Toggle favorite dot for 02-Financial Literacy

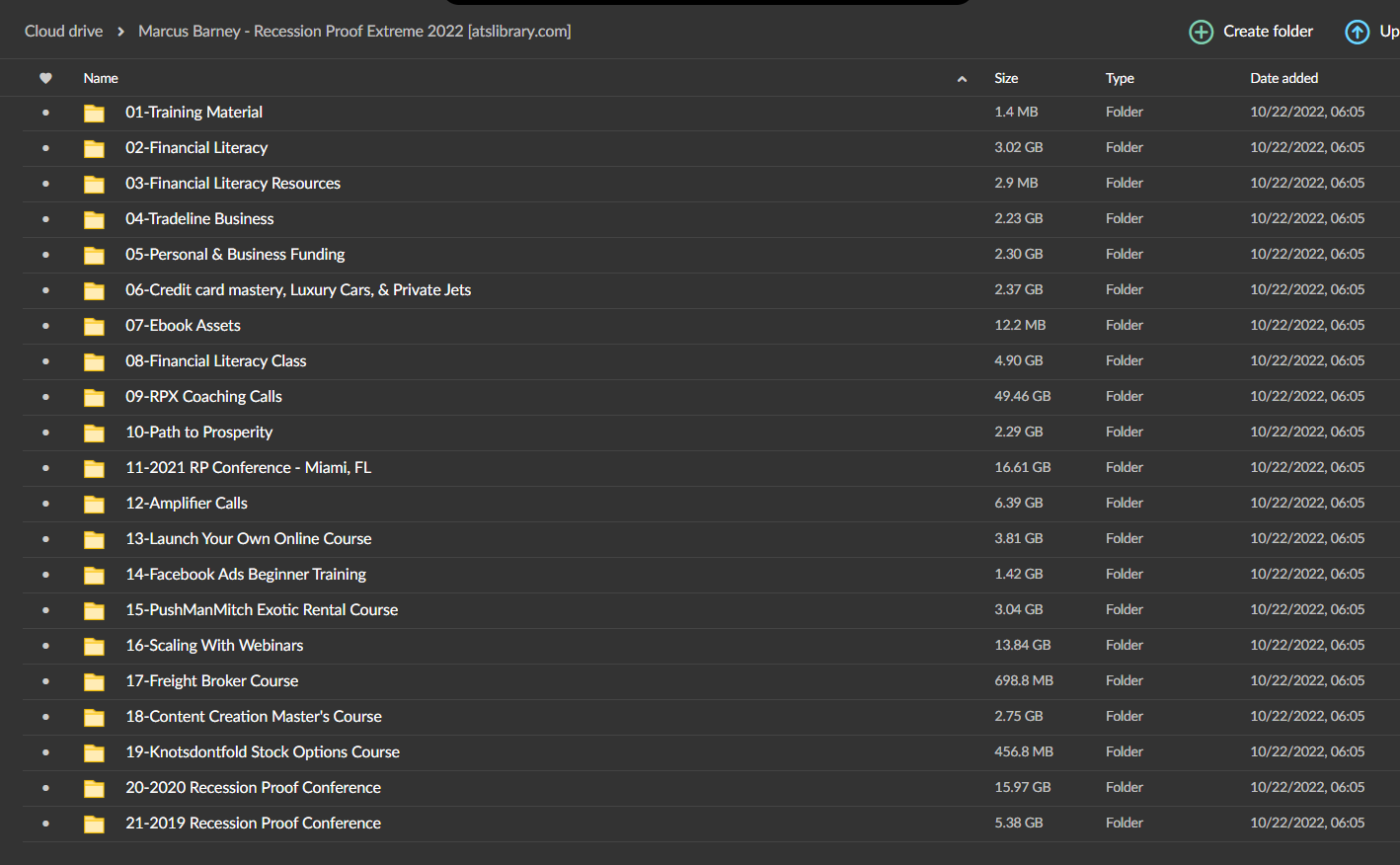[45, 148]
